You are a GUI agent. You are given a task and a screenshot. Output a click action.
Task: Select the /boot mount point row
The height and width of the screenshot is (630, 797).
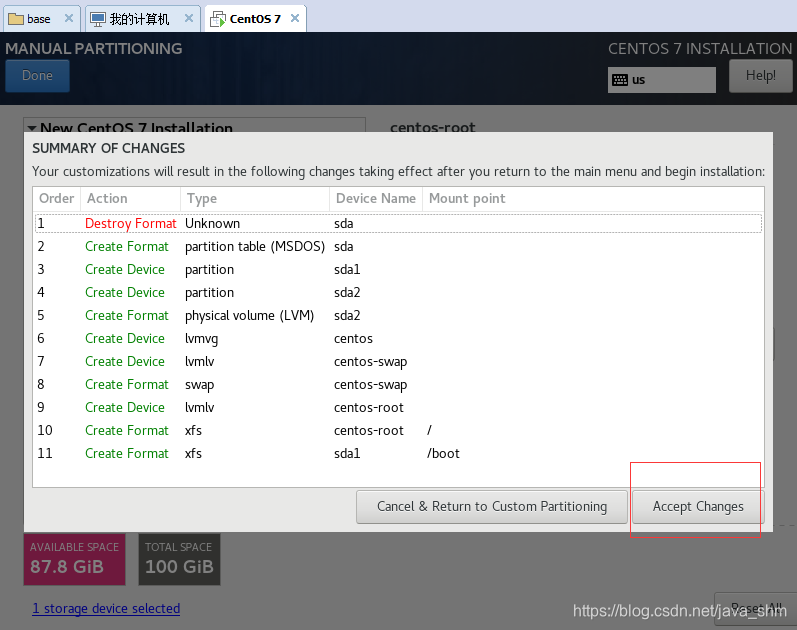[x=398, y=454]
